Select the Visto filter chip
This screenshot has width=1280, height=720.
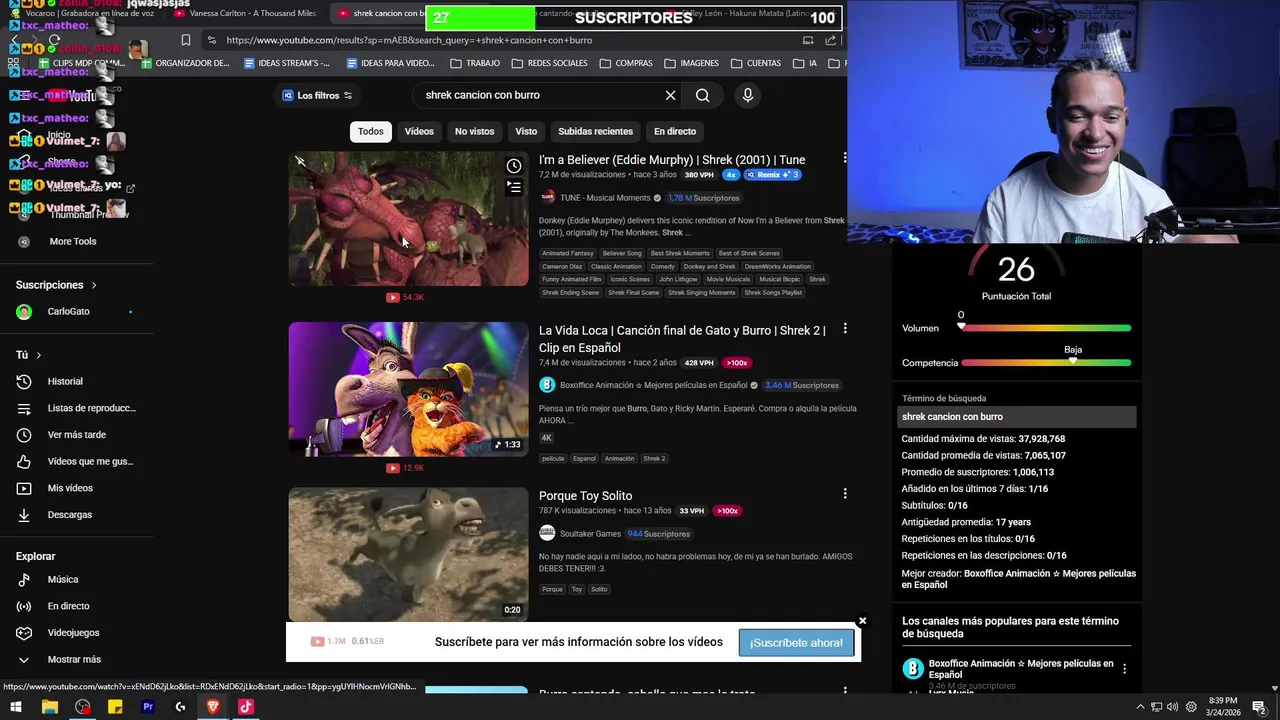tap(526, 131)
